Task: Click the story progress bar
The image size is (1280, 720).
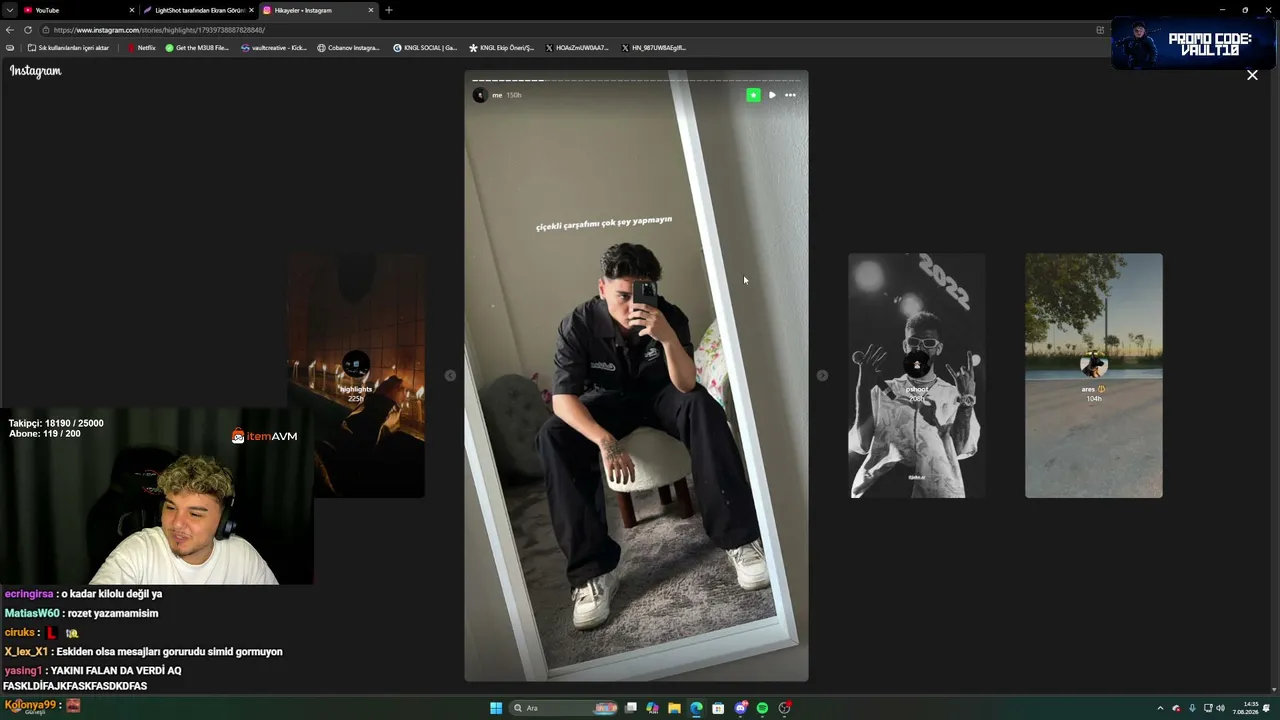Action: click(x=636, y=80)
